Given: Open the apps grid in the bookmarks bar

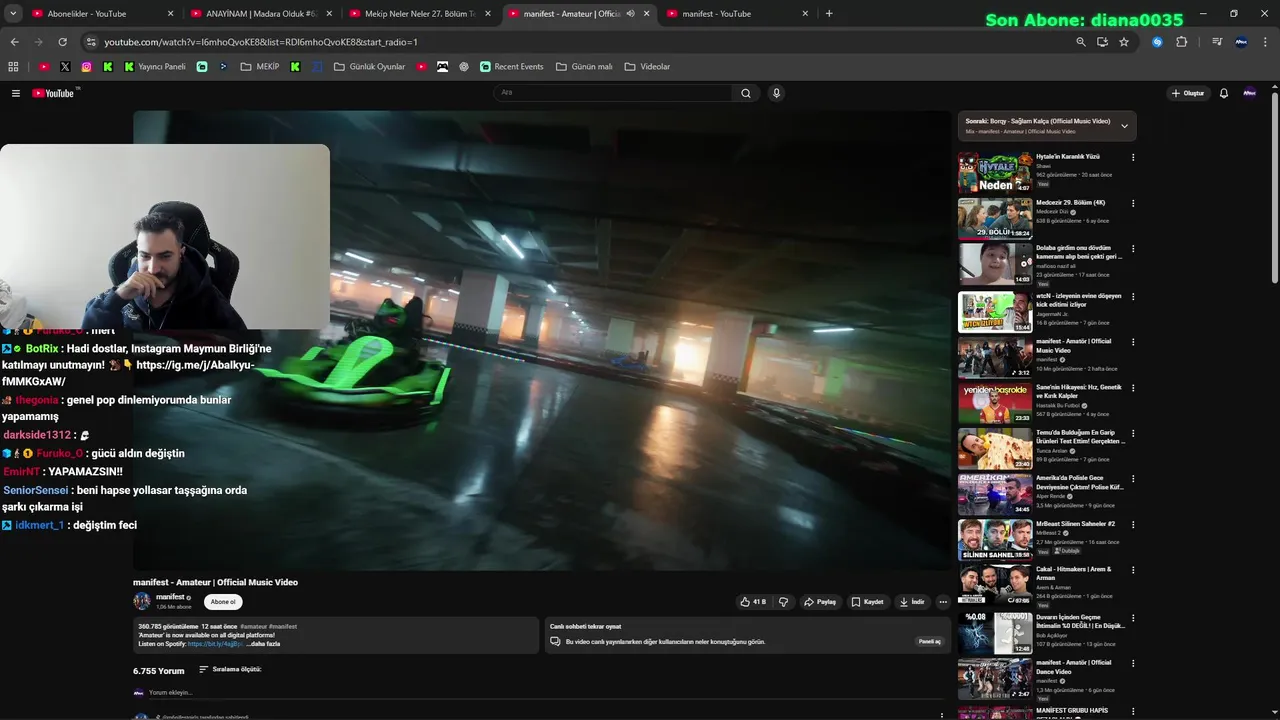Looking at the screenshot, I should 13,67.
